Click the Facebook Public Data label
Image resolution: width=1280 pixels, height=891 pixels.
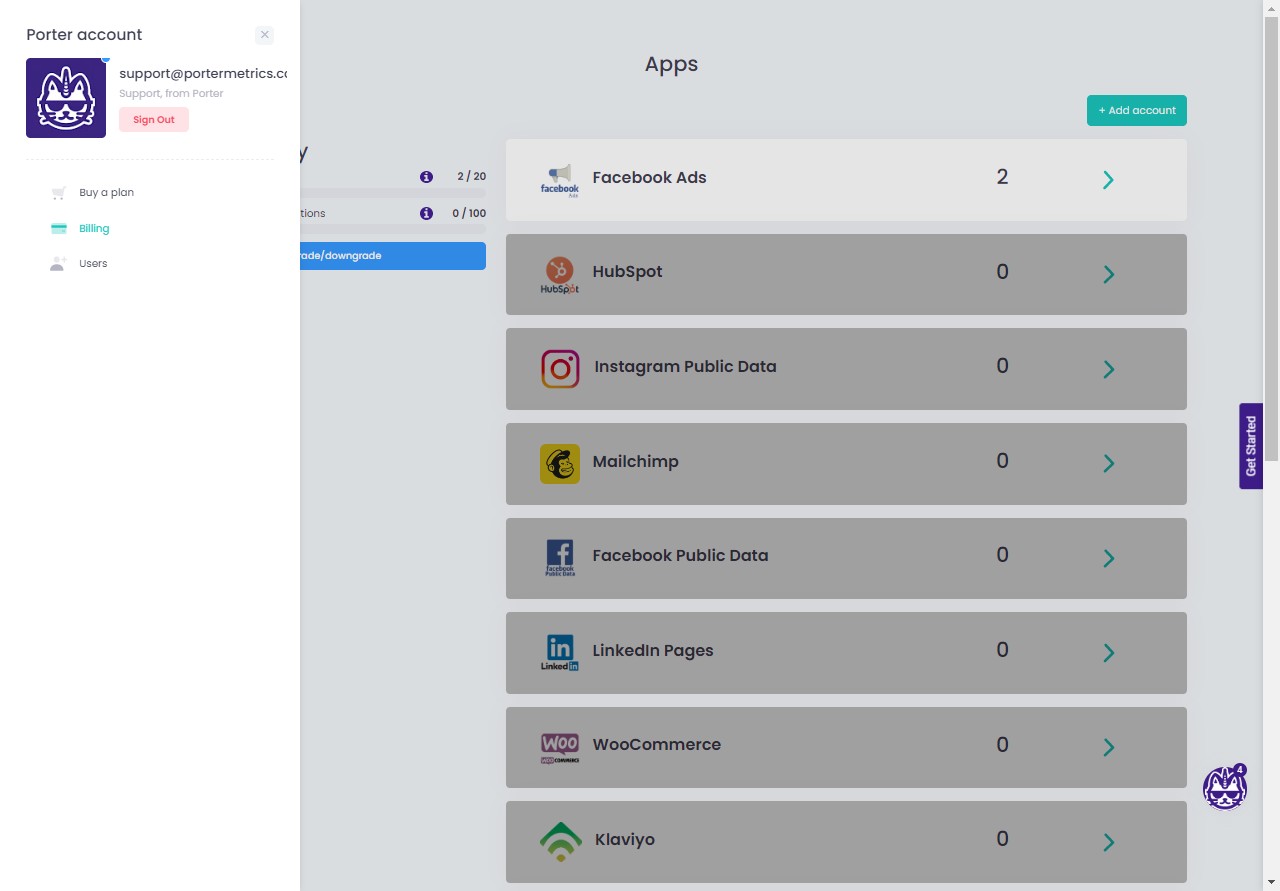[680, 556]
